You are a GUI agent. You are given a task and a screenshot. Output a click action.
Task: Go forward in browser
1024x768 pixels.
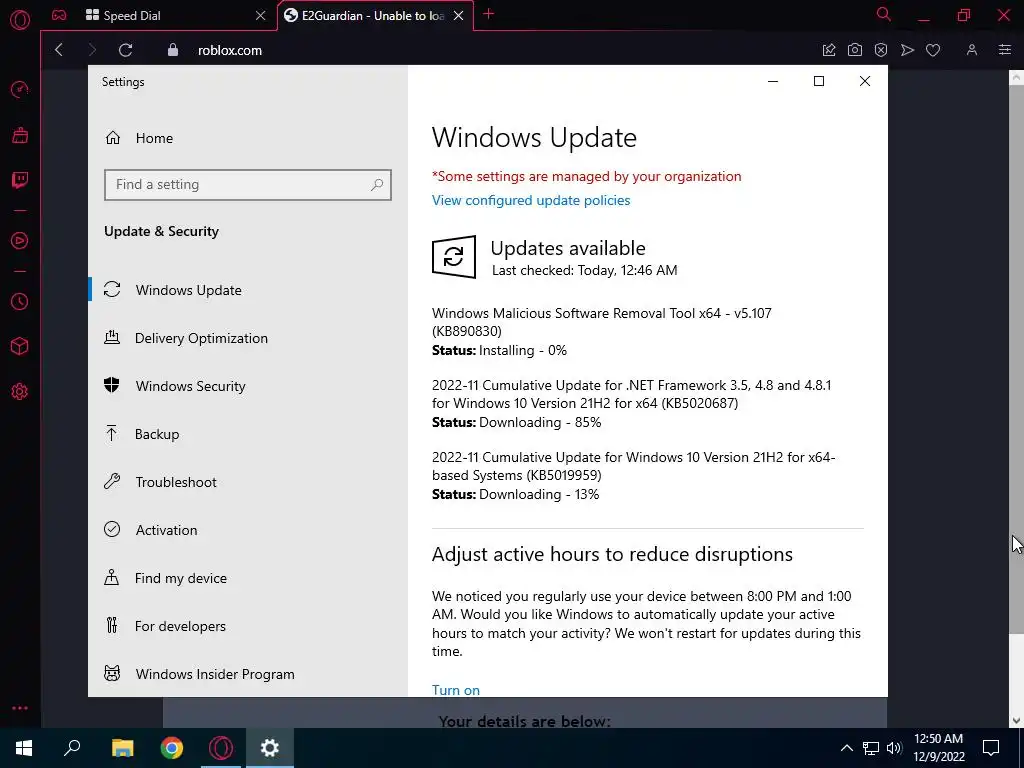point(91,50)
